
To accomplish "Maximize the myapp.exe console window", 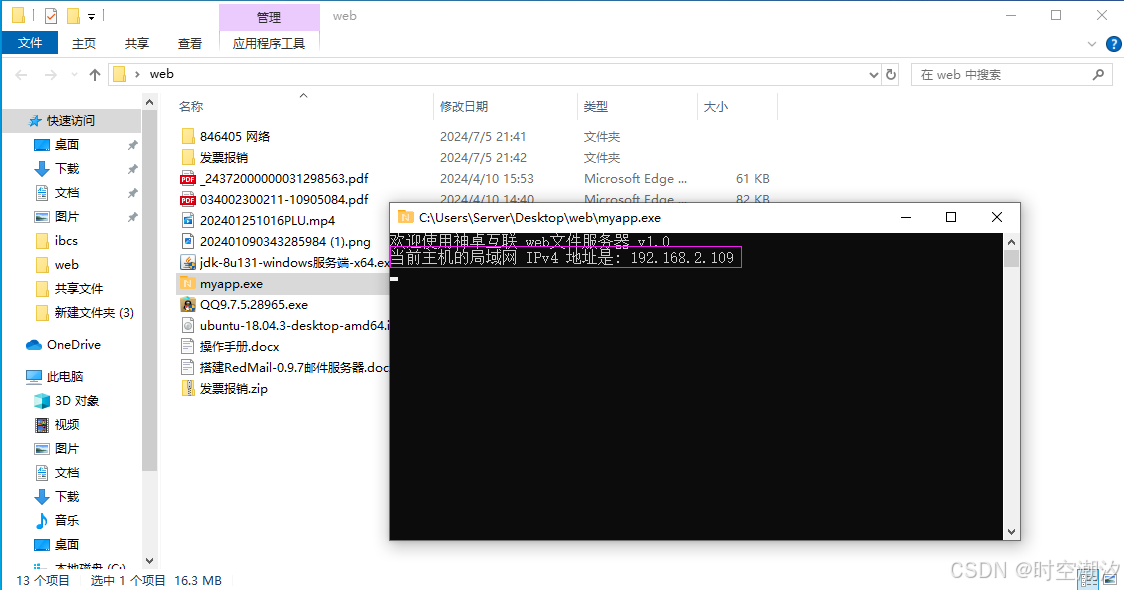I will pos(951,217).
